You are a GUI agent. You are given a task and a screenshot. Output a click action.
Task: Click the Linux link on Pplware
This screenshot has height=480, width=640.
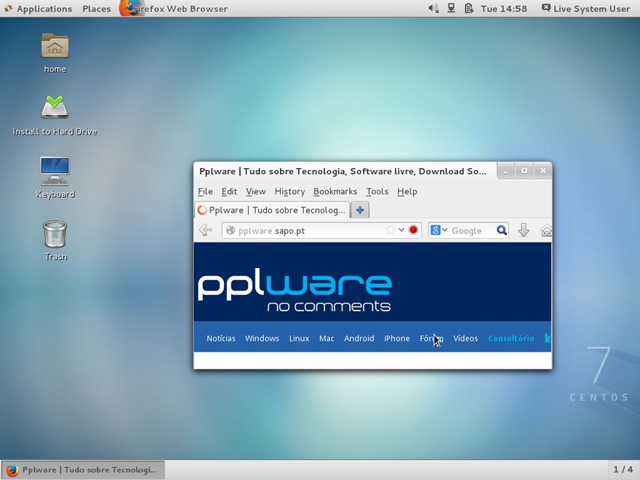click(299, 338)
